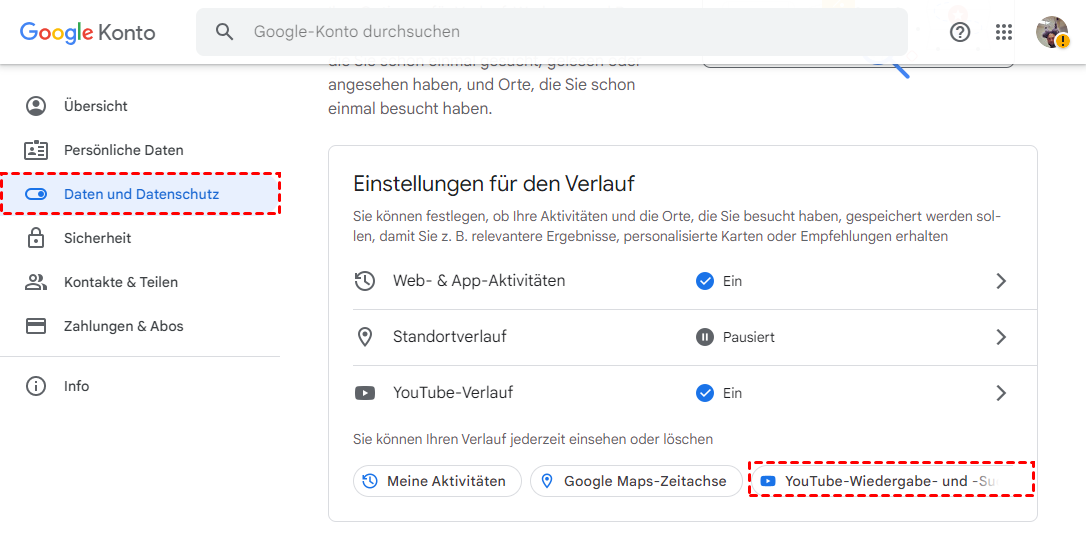
Task: Expand YouTube-Verlauf chevron arrow
Action: 1001,393
